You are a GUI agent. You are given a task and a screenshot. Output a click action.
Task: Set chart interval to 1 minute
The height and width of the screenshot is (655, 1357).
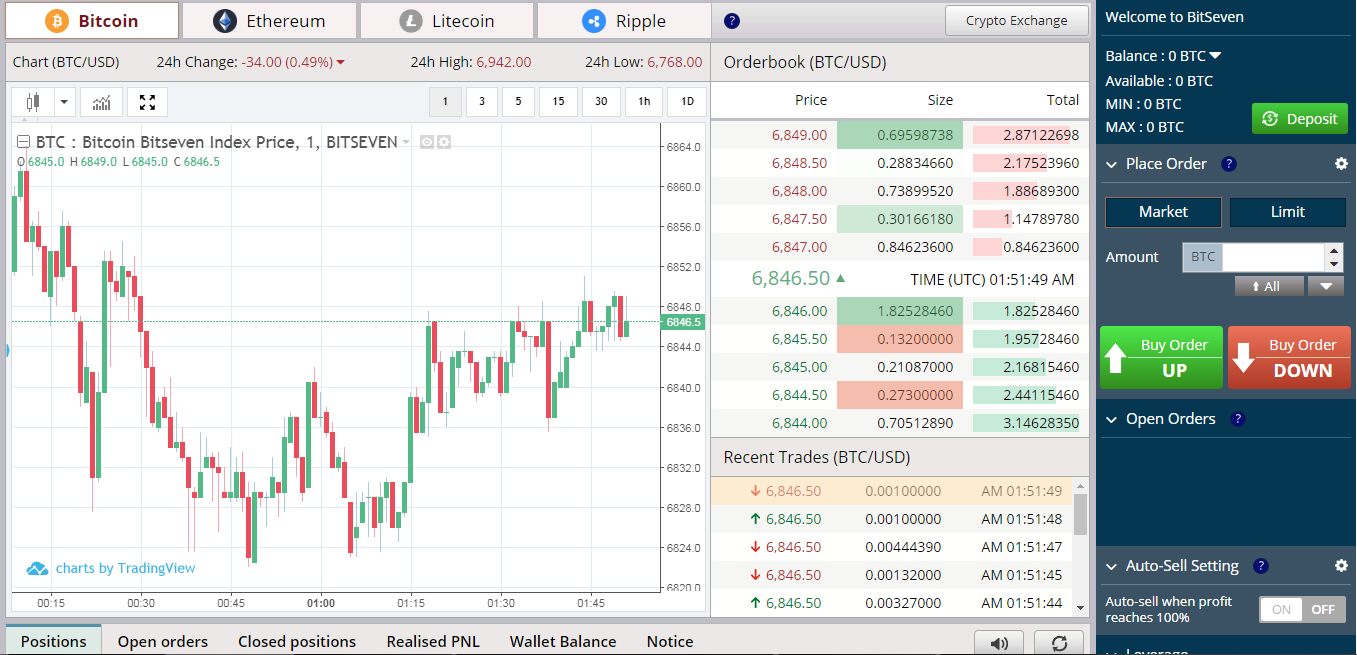(x=446, y=102)
